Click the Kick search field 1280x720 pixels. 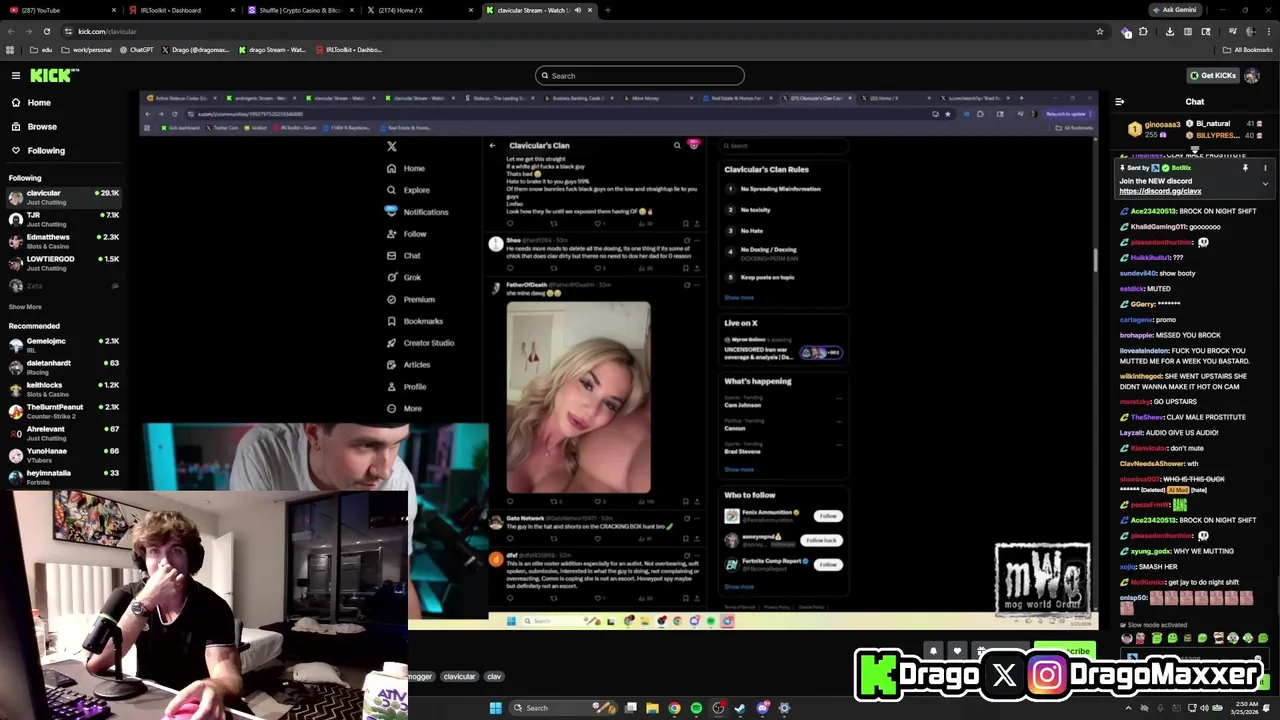pyautogui.click(x=640, y=75)
